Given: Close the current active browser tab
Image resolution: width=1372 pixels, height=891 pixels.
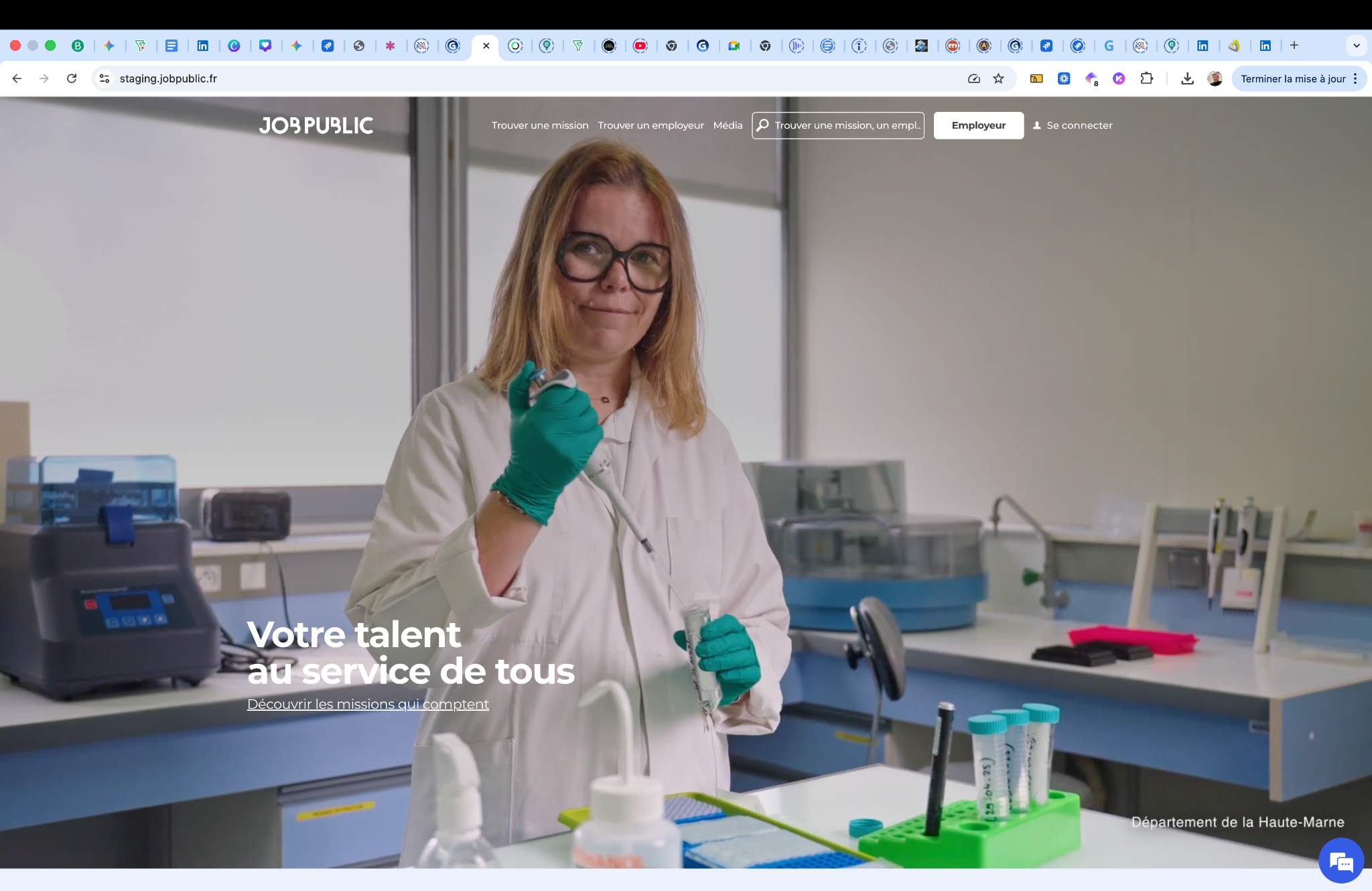Looking at the screenshot, I should pos(486,46).
